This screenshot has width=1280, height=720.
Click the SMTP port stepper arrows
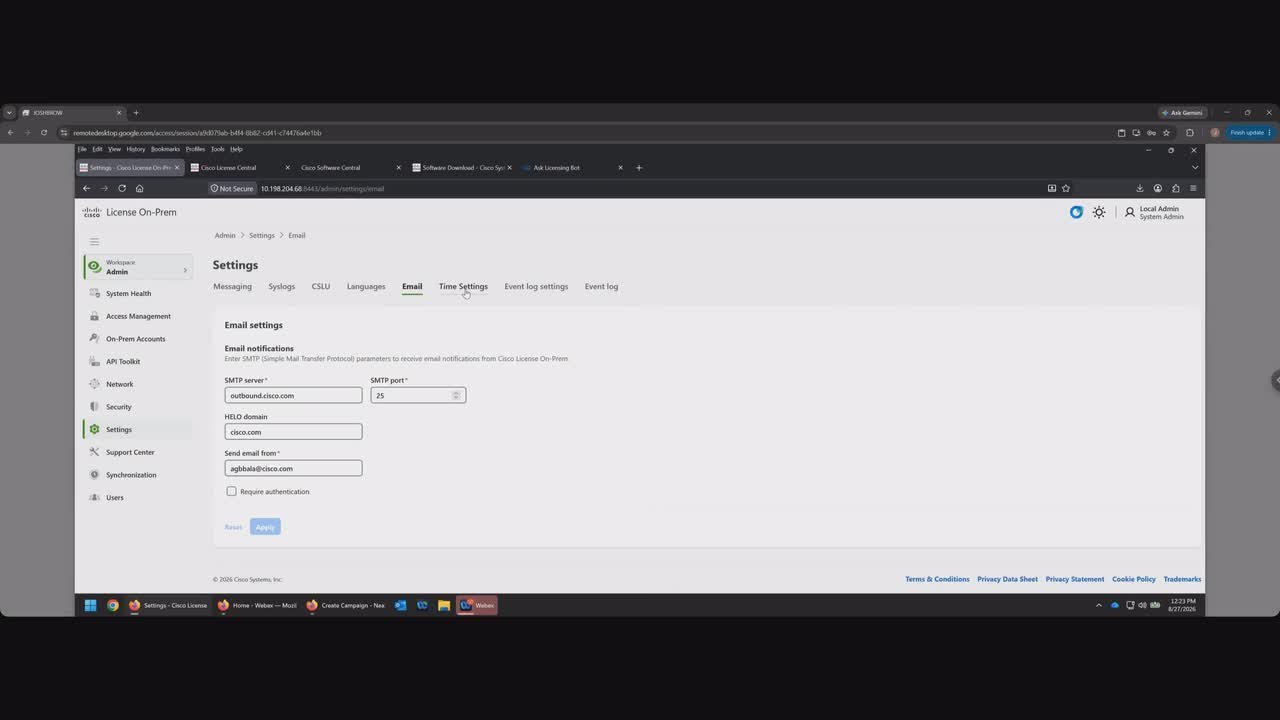[x=456, y=395]
